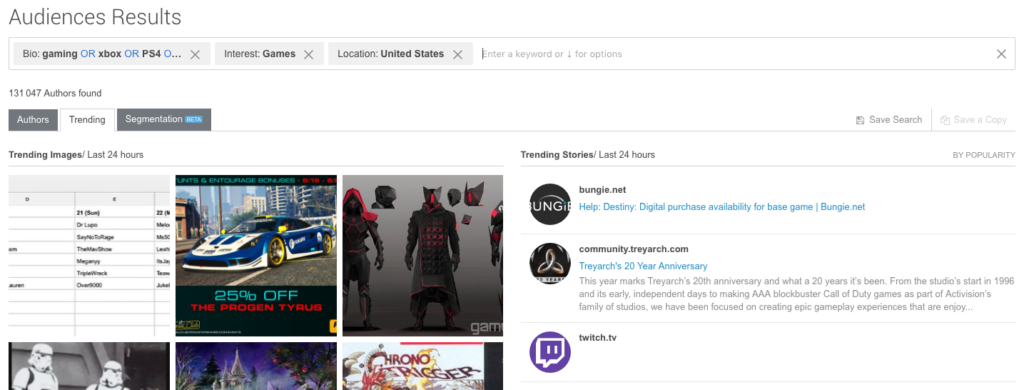The width and height of the screenshot is (1024, 390).
Task: Open the Chrono Trigger trending image
Action: (x=423, y=366)
